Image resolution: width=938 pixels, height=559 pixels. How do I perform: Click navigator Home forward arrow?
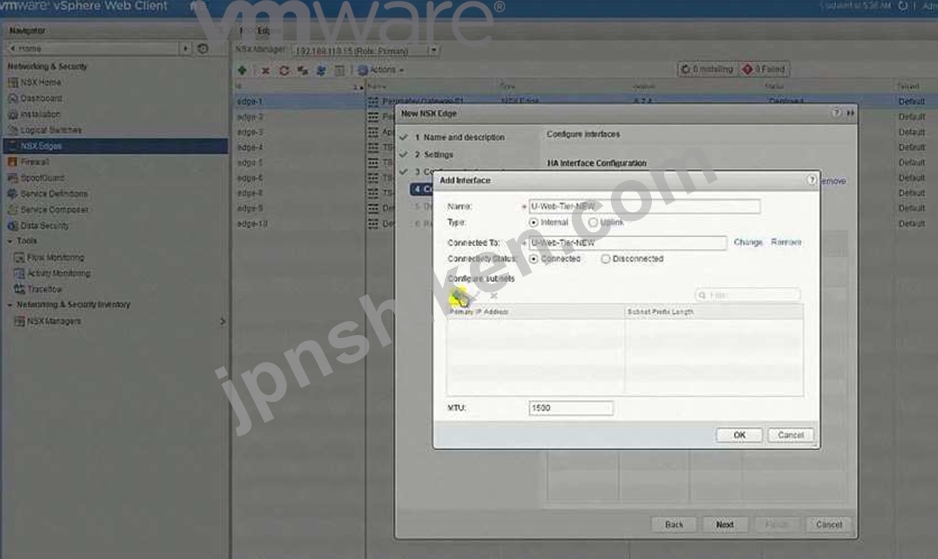[x=185, y=48]
